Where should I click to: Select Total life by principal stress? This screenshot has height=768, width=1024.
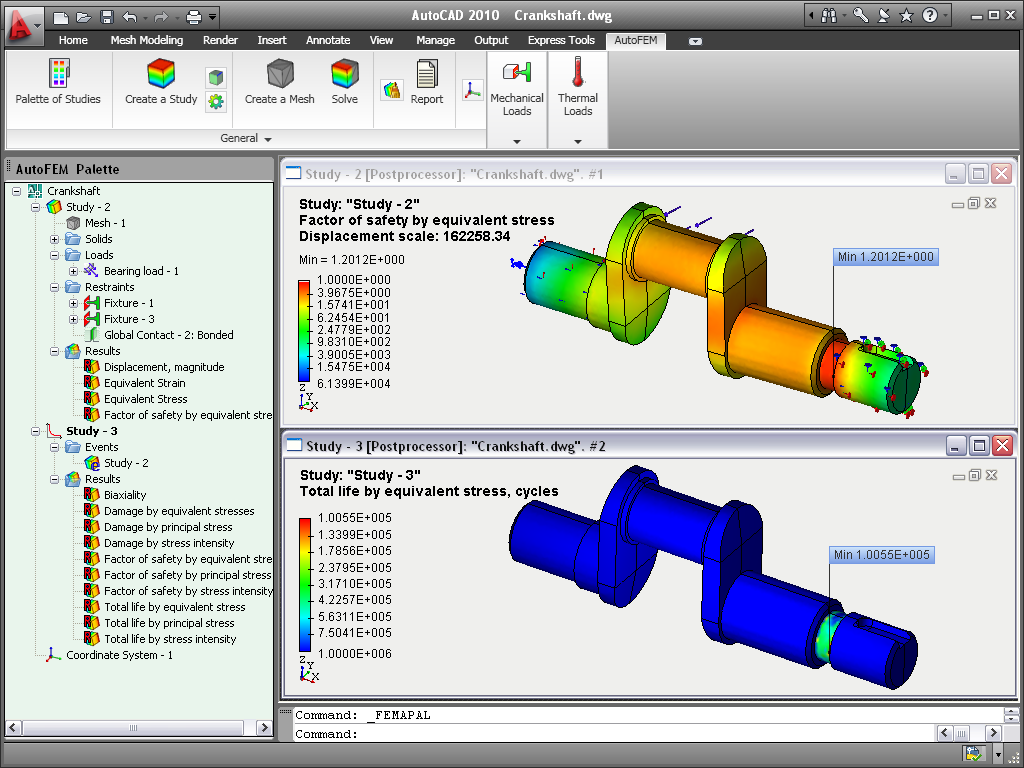click(169, 623)
